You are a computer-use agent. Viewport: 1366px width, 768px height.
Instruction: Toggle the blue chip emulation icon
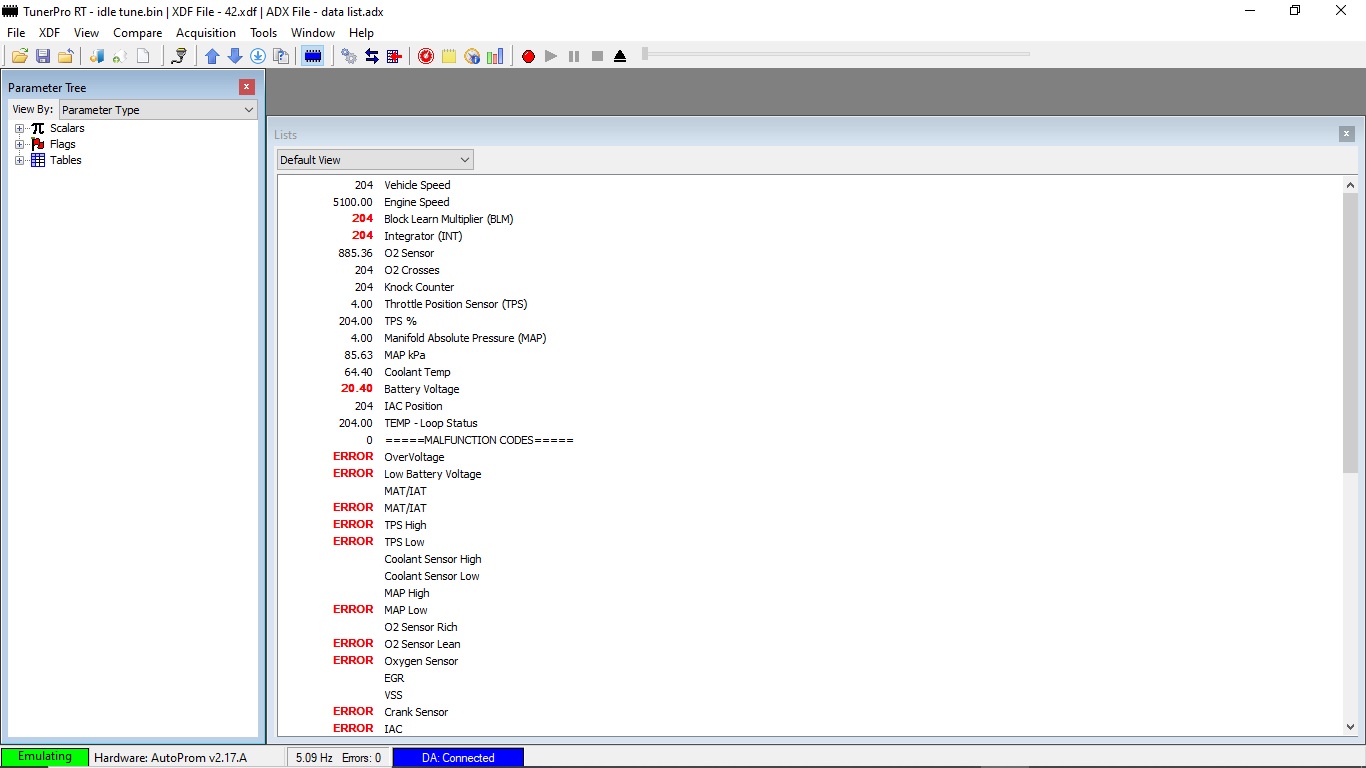[313, 56]
